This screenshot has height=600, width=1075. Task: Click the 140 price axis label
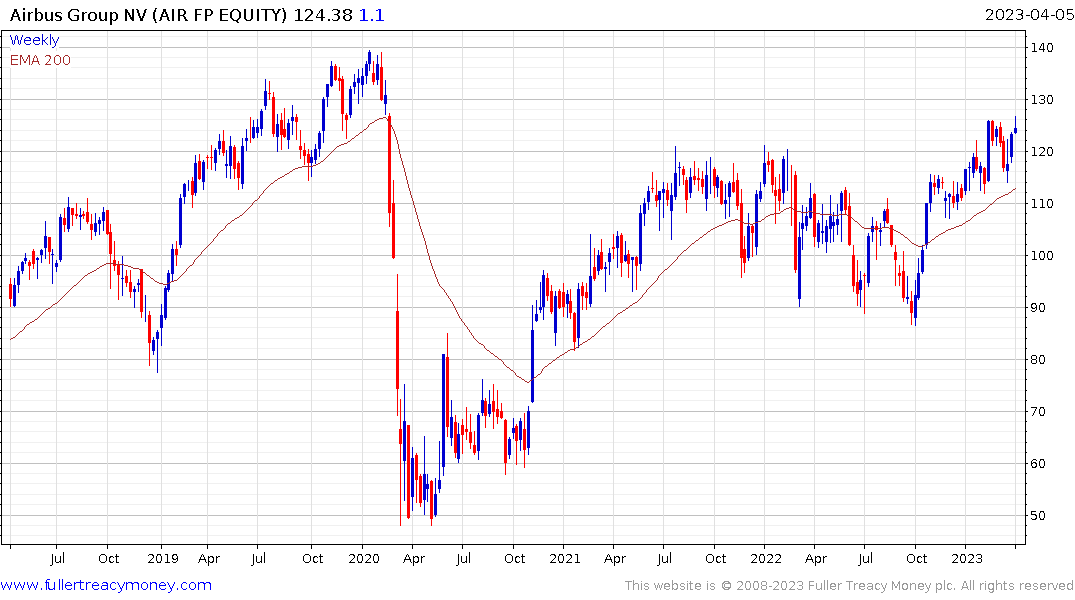(x=1042, y=47)
